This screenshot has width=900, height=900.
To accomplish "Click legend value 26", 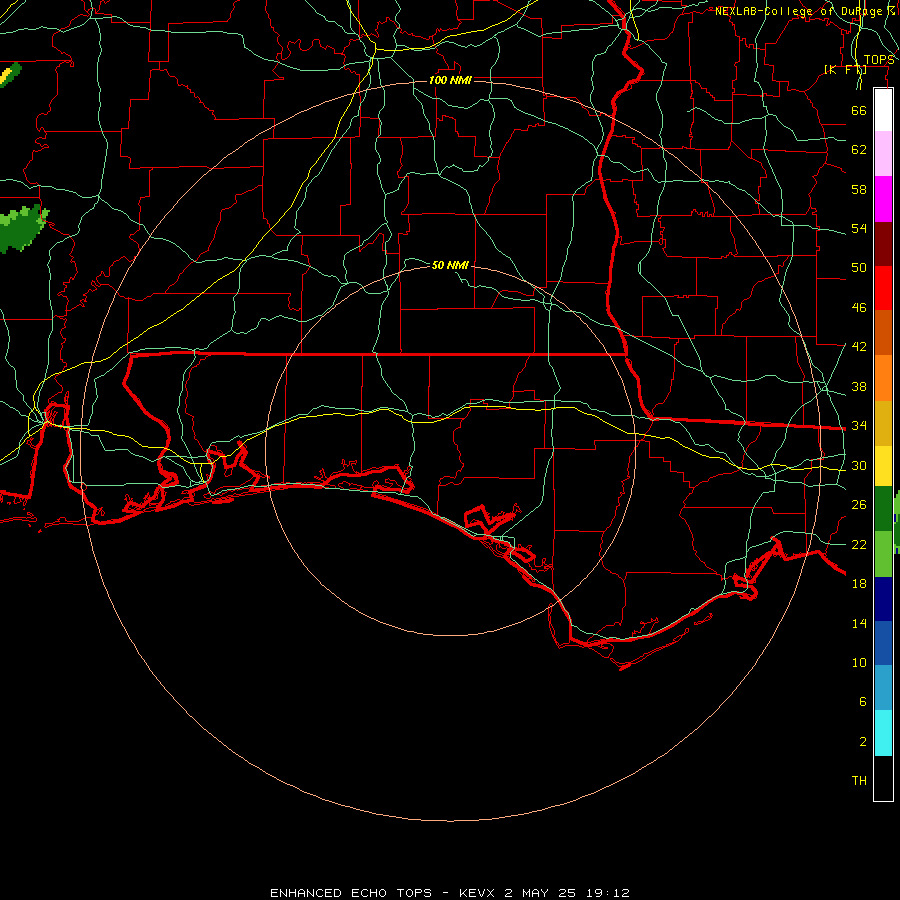I will pyautogui.click(x=859, y=505).
